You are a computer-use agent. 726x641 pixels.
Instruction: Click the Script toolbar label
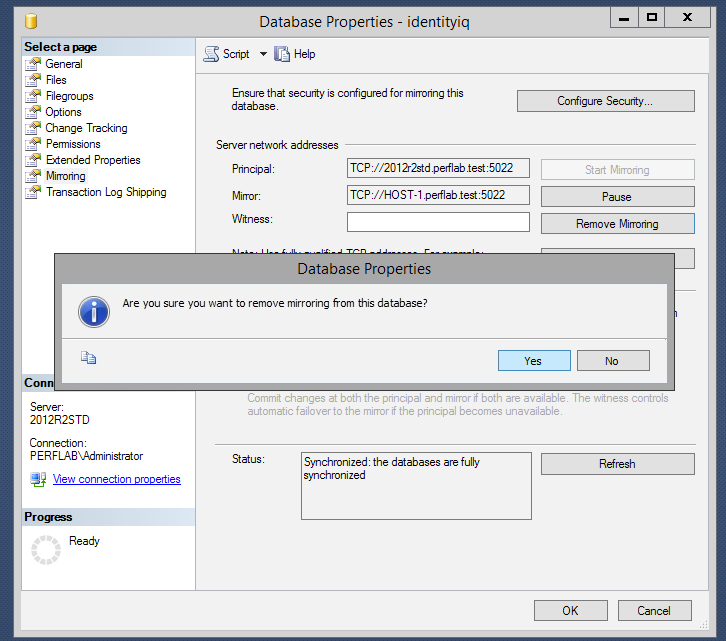click(236, 54)
